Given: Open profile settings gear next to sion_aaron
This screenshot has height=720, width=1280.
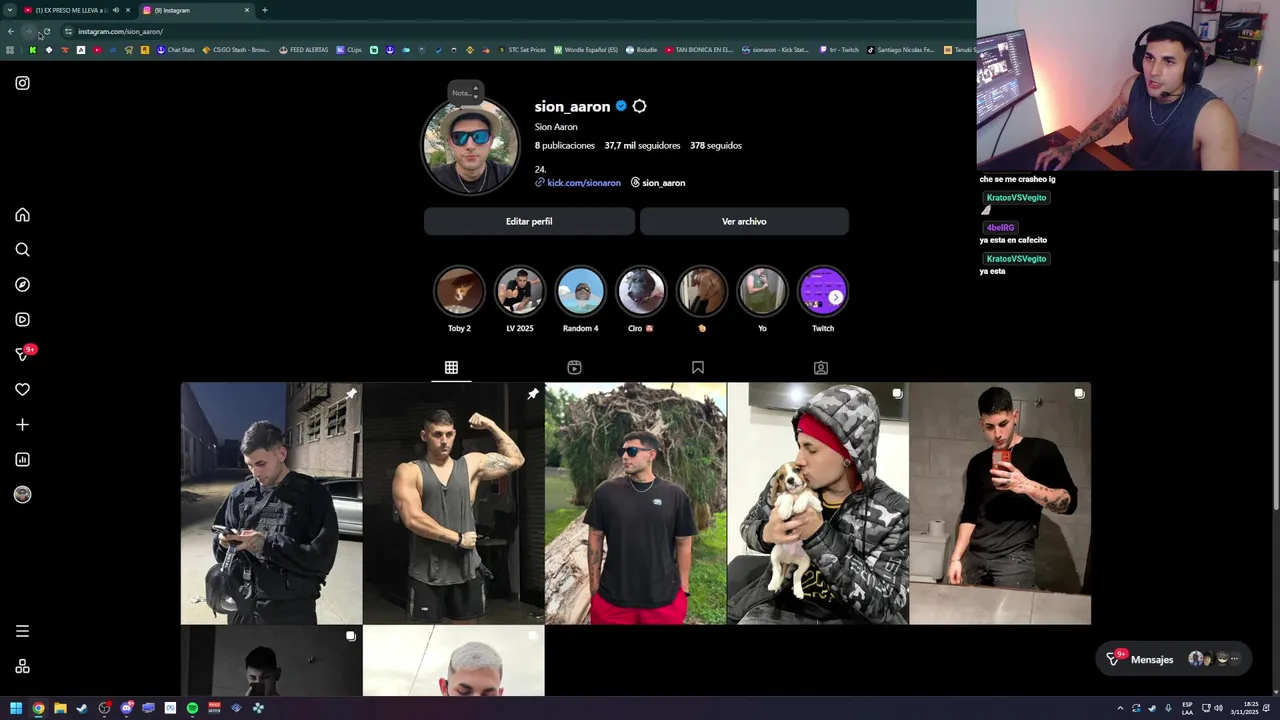Looking at the screenshot, I should [639, 106].
